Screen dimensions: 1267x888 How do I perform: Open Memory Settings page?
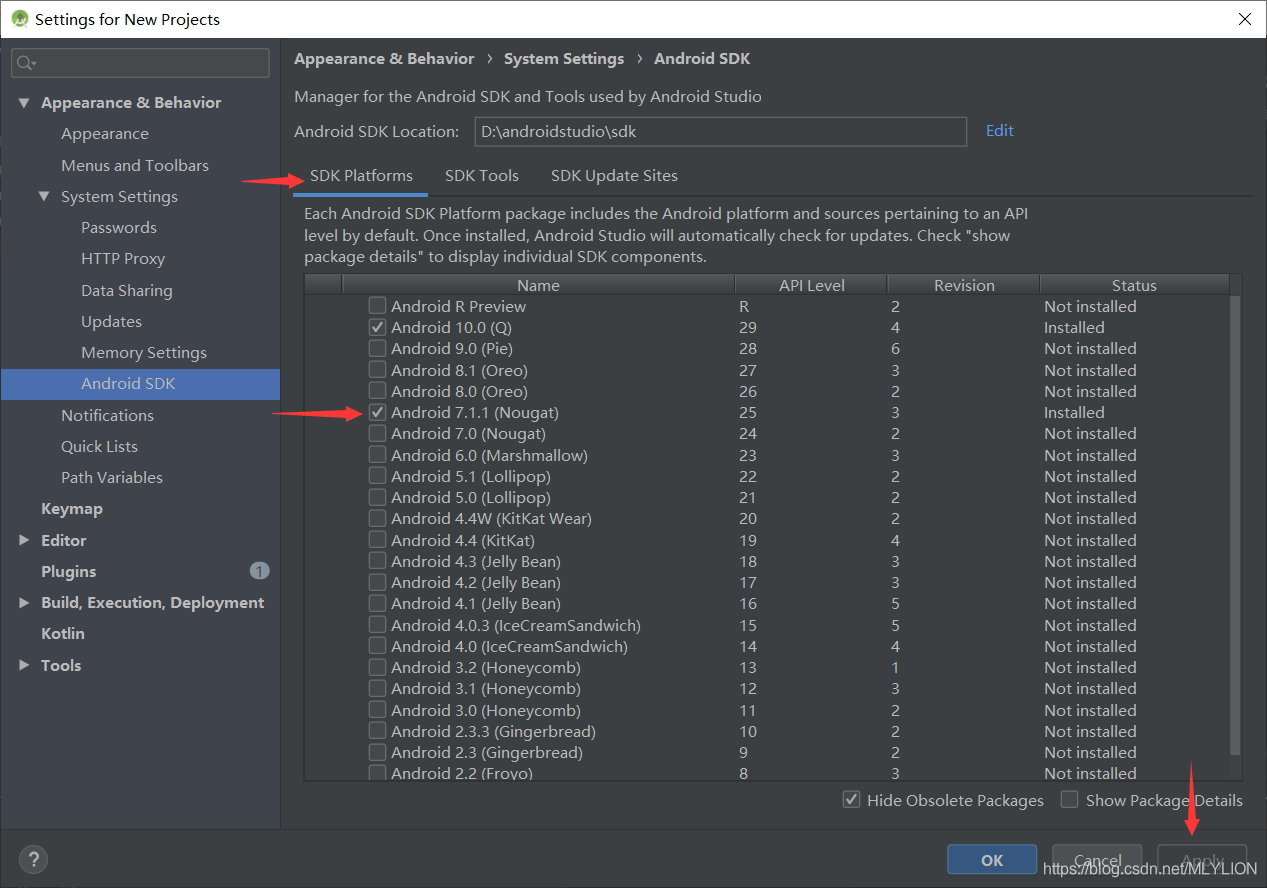[x=144, y=353]
